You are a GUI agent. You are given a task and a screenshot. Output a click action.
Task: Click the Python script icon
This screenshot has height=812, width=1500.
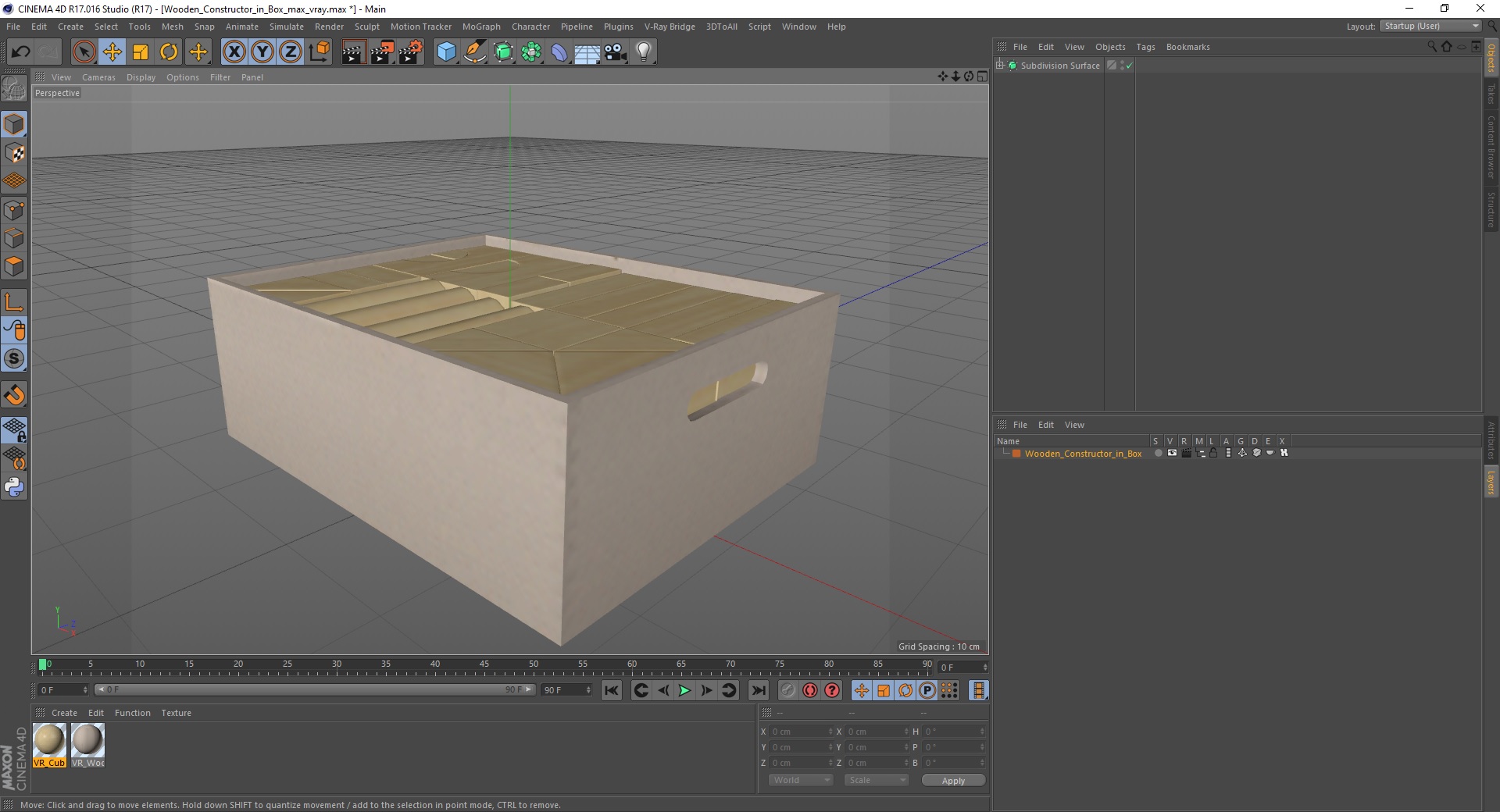[14, 487]
